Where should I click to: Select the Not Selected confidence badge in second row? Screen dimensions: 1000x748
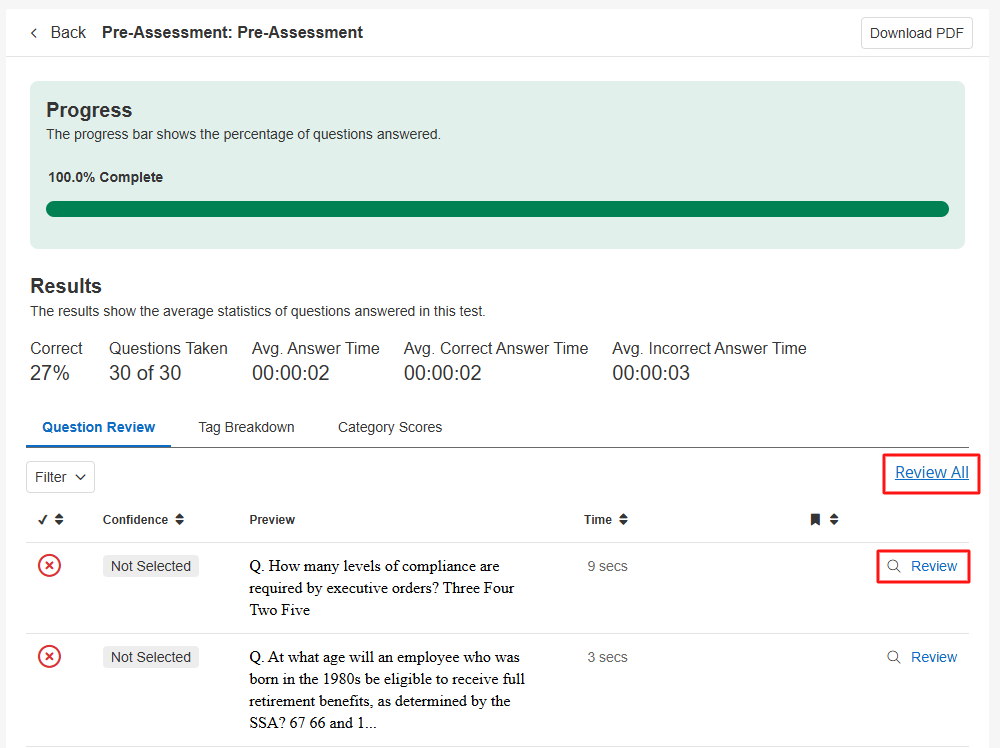pos(151,657)
